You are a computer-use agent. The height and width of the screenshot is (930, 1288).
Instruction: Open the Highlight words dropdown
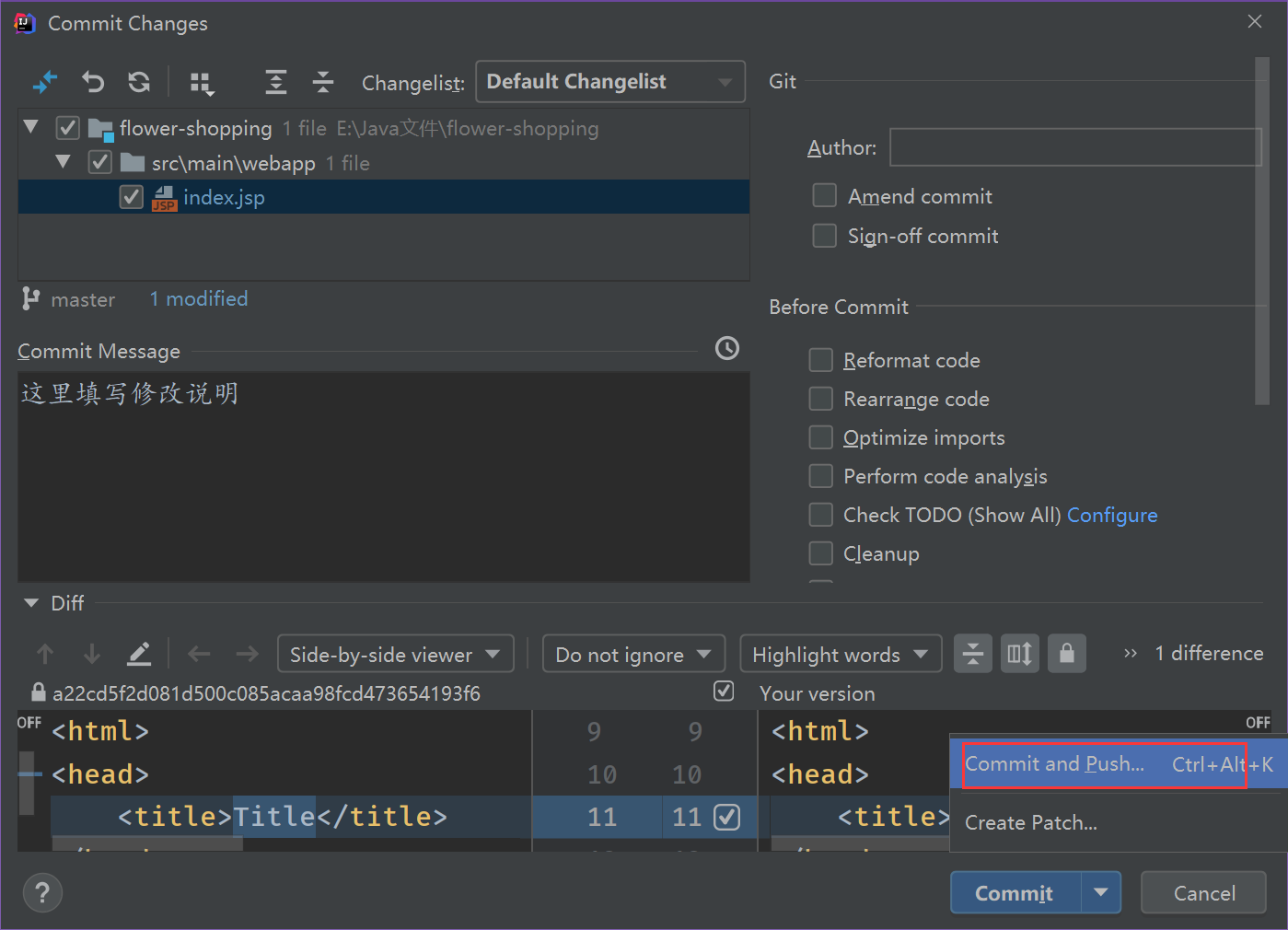pos(841,654)
